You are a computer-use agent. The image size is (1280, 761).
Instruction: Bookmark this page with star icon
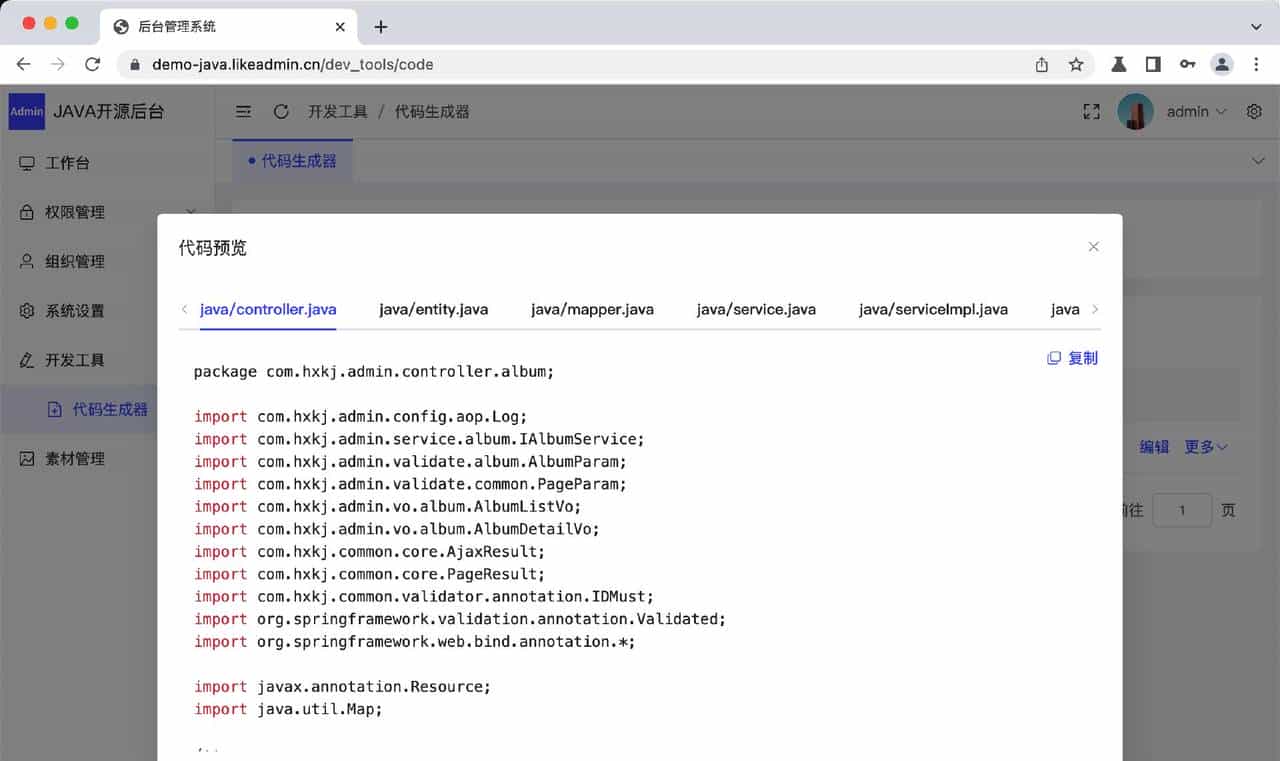pyautogui.click(x=1076, y=64)
